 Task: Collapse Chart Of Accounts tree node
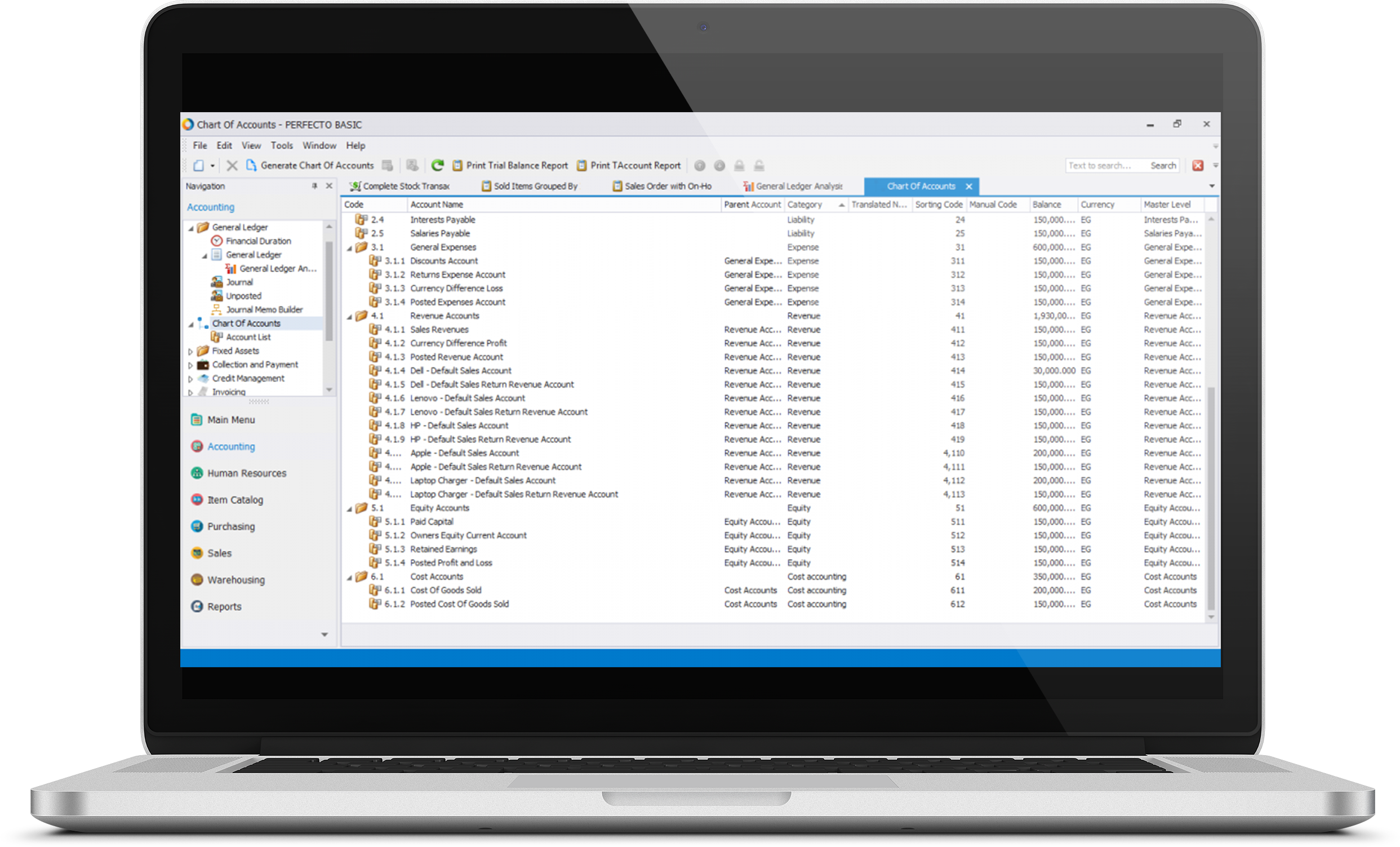pyautogui.click(x=191, y=325)
